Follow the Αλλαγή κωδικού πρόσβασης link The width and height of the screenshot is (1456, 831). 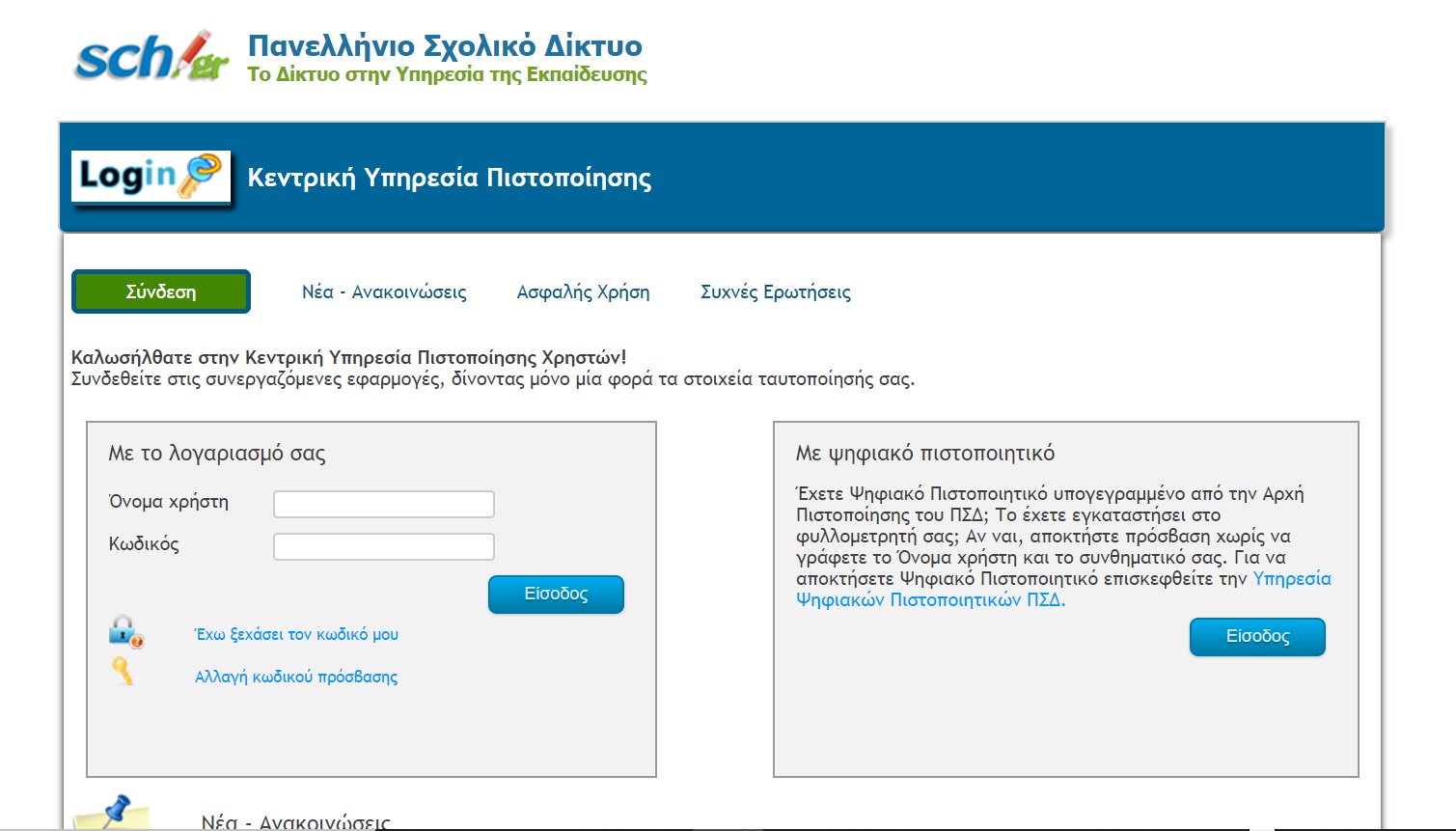pyautogui.click(x=296, y=677)
